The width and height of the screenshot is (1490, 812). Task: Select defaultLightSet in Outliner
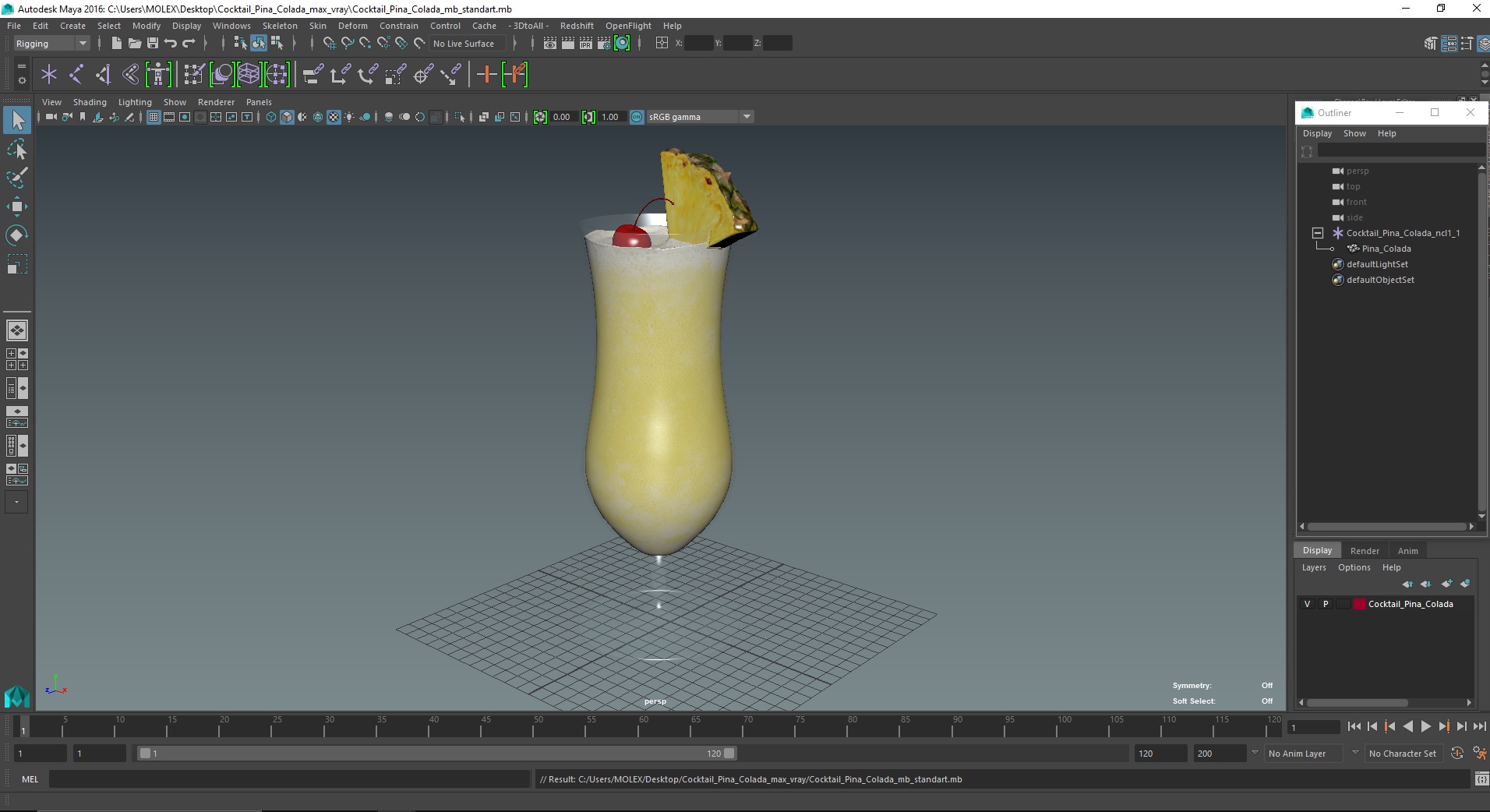click(x=1377, y=264)
